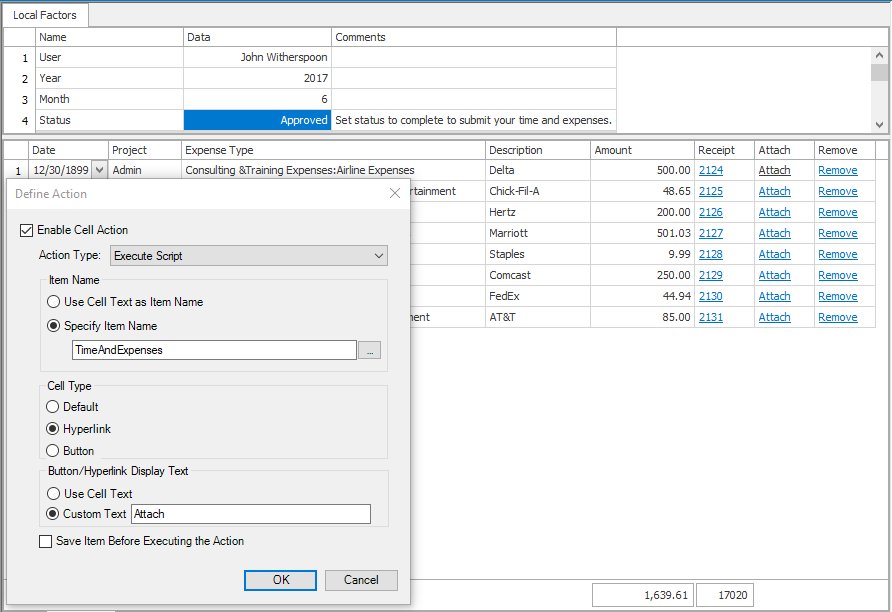Confirm dialog with OK button
892x612 pixels.
[280, 580]
